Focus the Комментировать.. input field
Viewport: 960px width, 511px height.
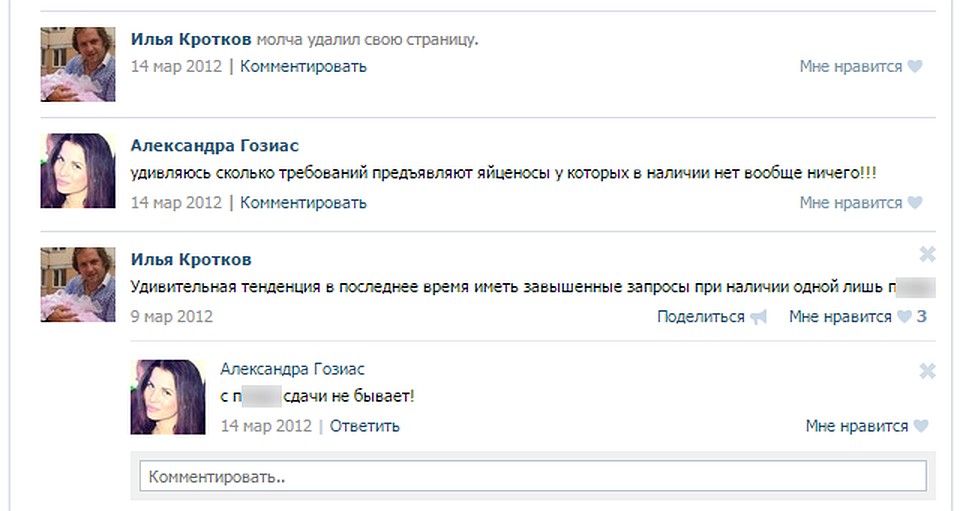coord(533,476)
